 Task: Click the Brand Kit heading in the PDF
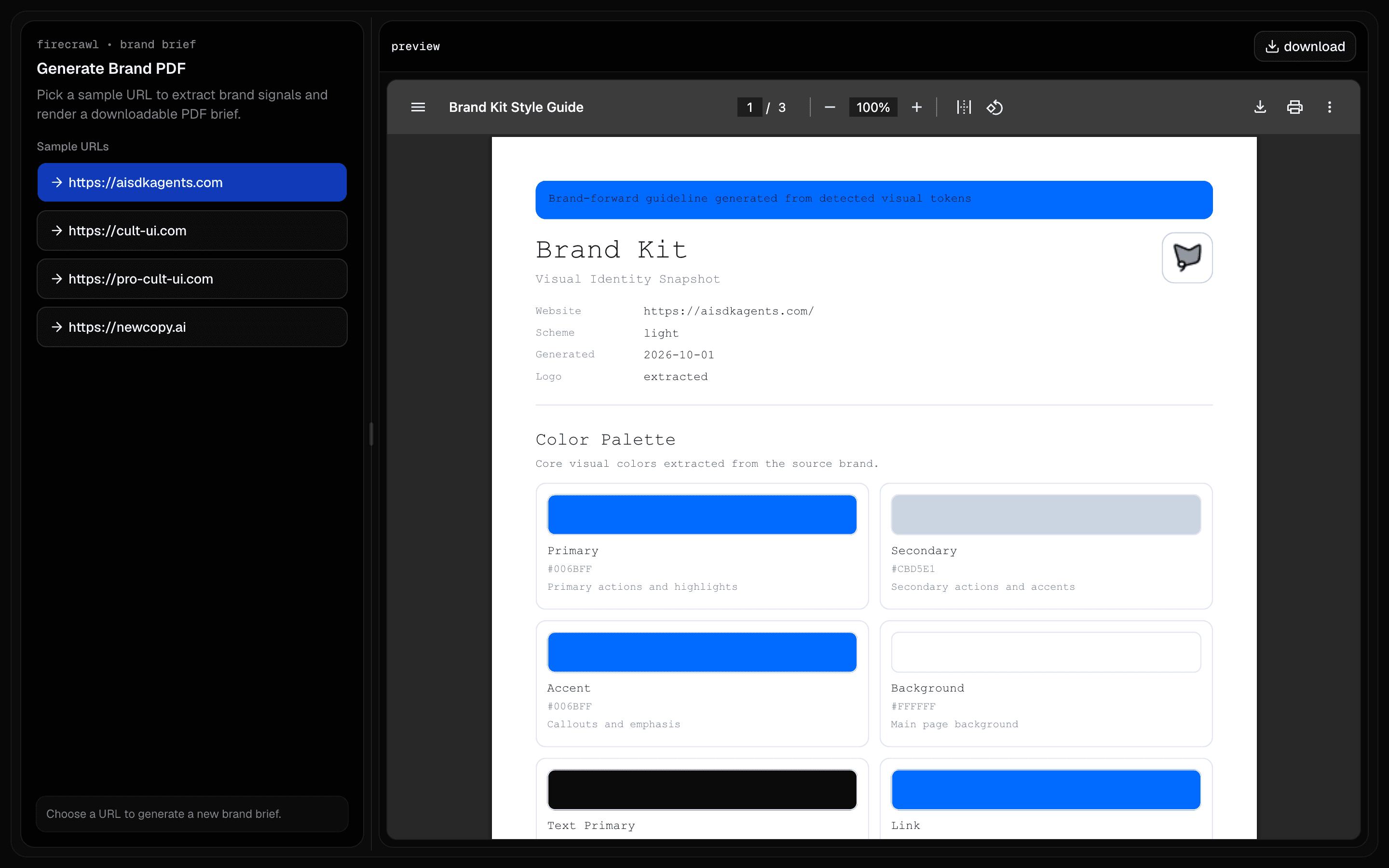[611, 250]
